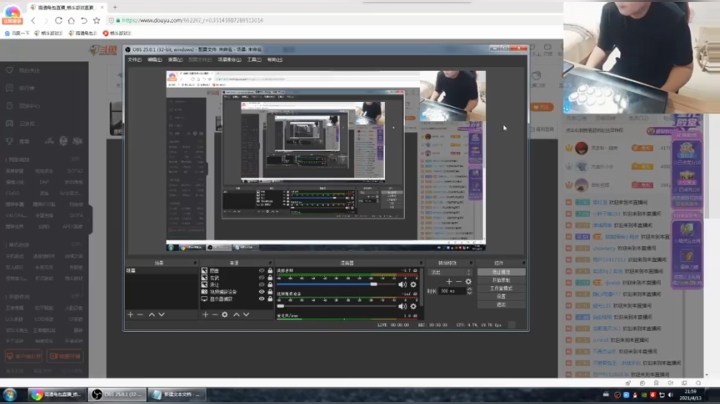Close the Douyu browser tab

[x=102, y=7]
